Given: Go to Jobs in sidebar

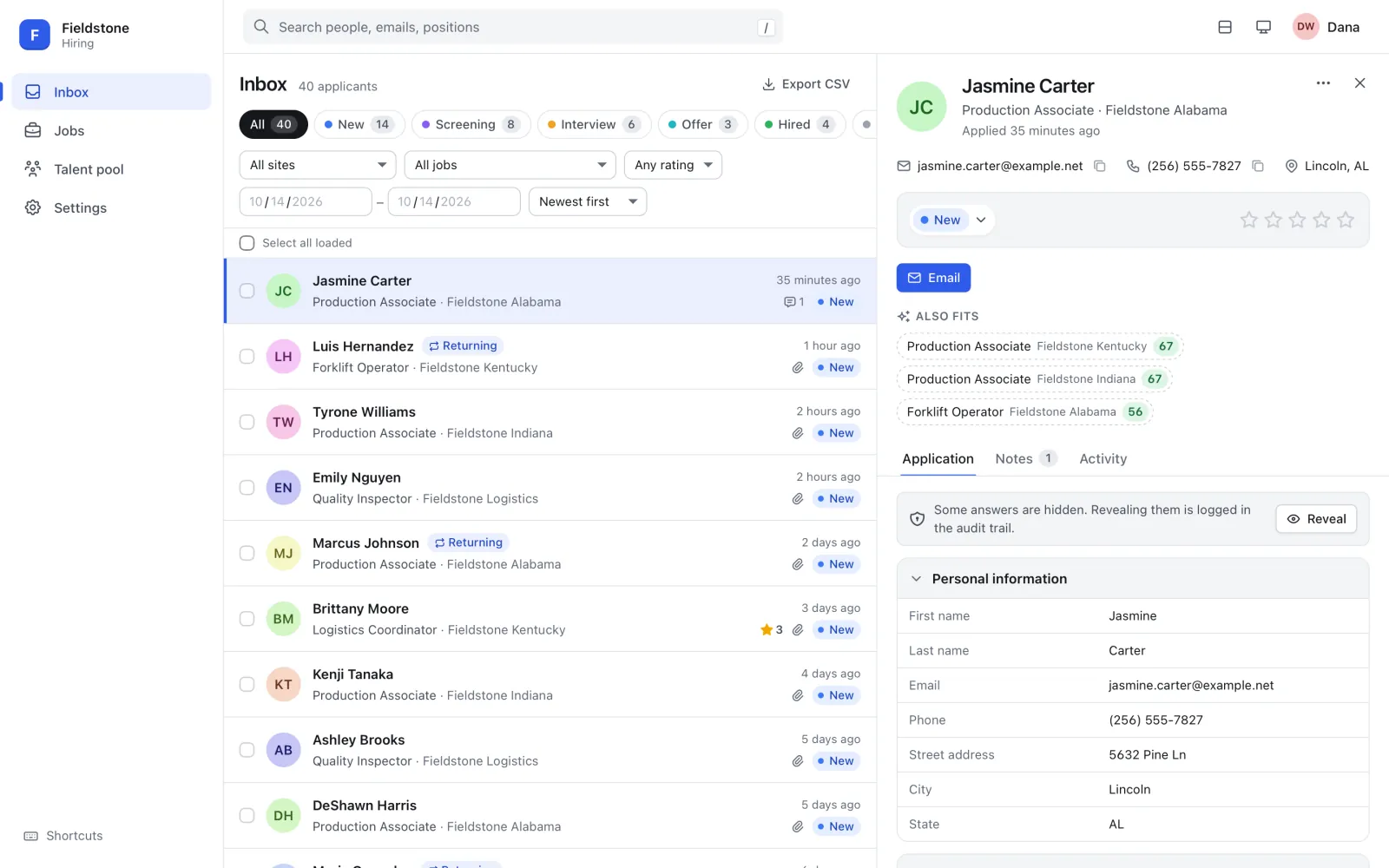Looking at the screenshot, I should (x=111, y=130).
